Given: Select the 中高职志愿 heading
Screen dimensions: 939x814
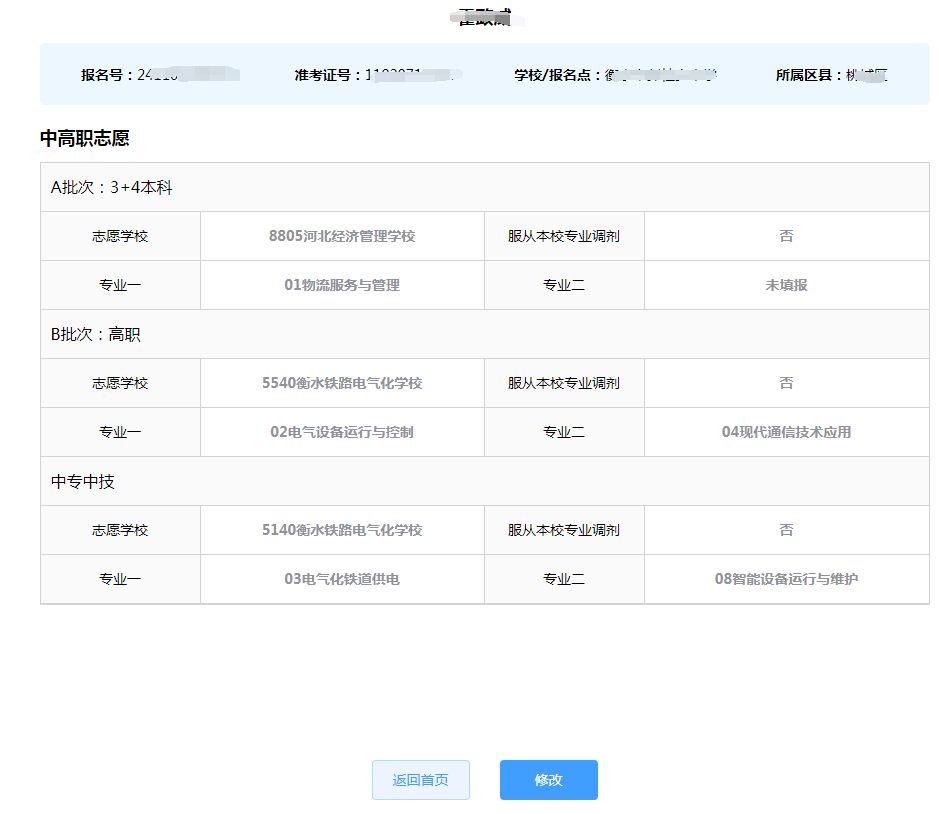Looking at the screenshot, I should [x=84, y=138].
